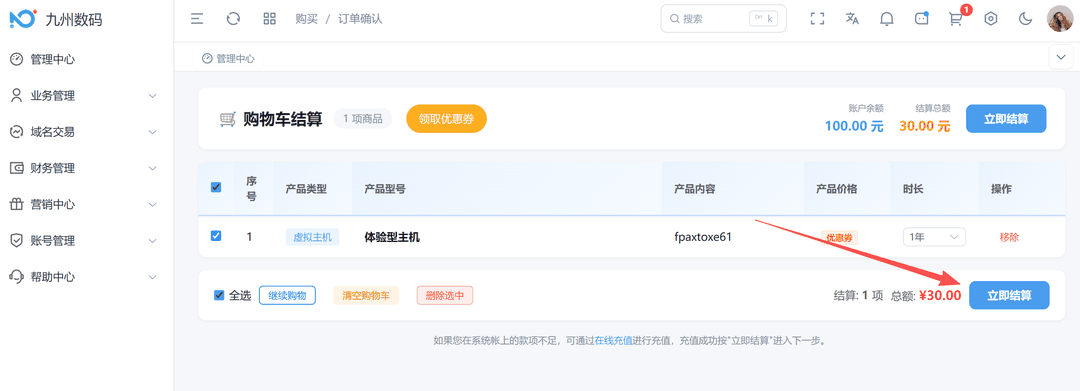Viewport: 1080px width, 391px height.
Task: Click the 财务管理 wallet icon
Action: 17,168
